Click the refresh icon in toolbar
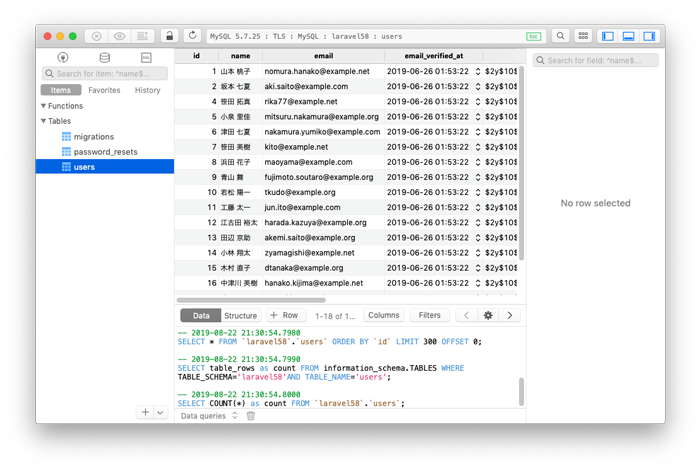This screenshot has width=700, height=470. coord(192,36)
